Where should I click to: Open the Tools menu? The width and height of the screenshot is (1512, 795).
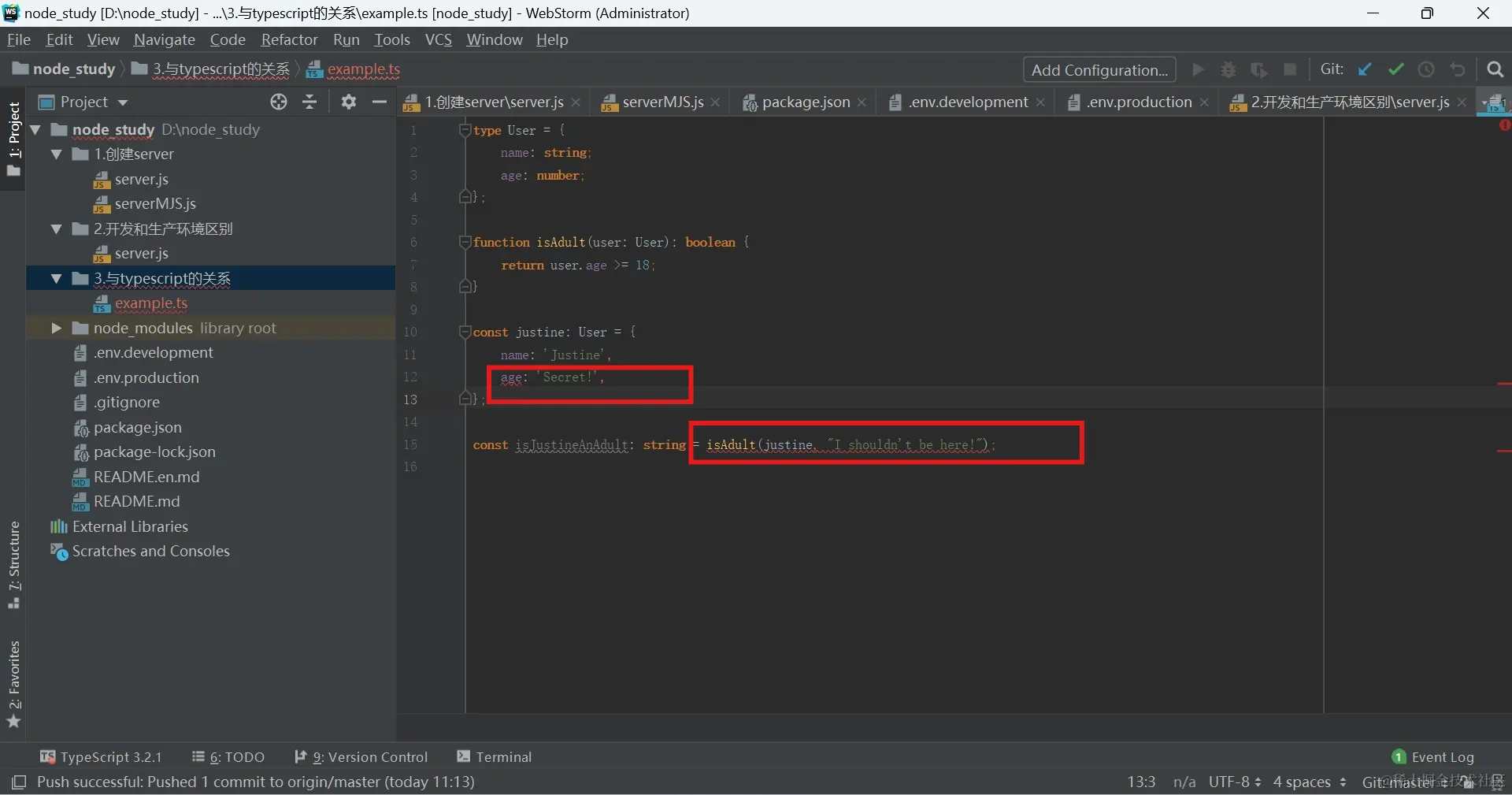(392, 39)
